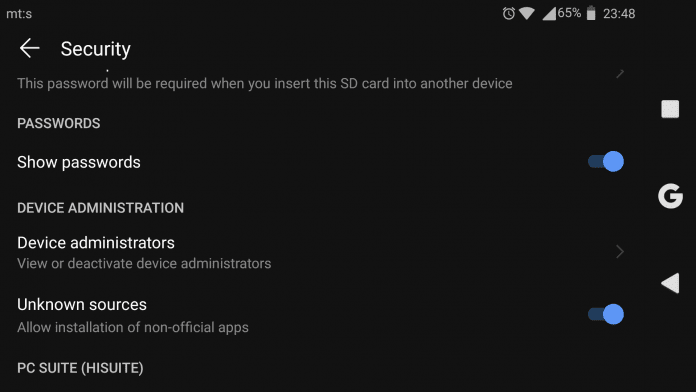
Task: Tap the alarm clock status icon
Action: coord(509,13)
